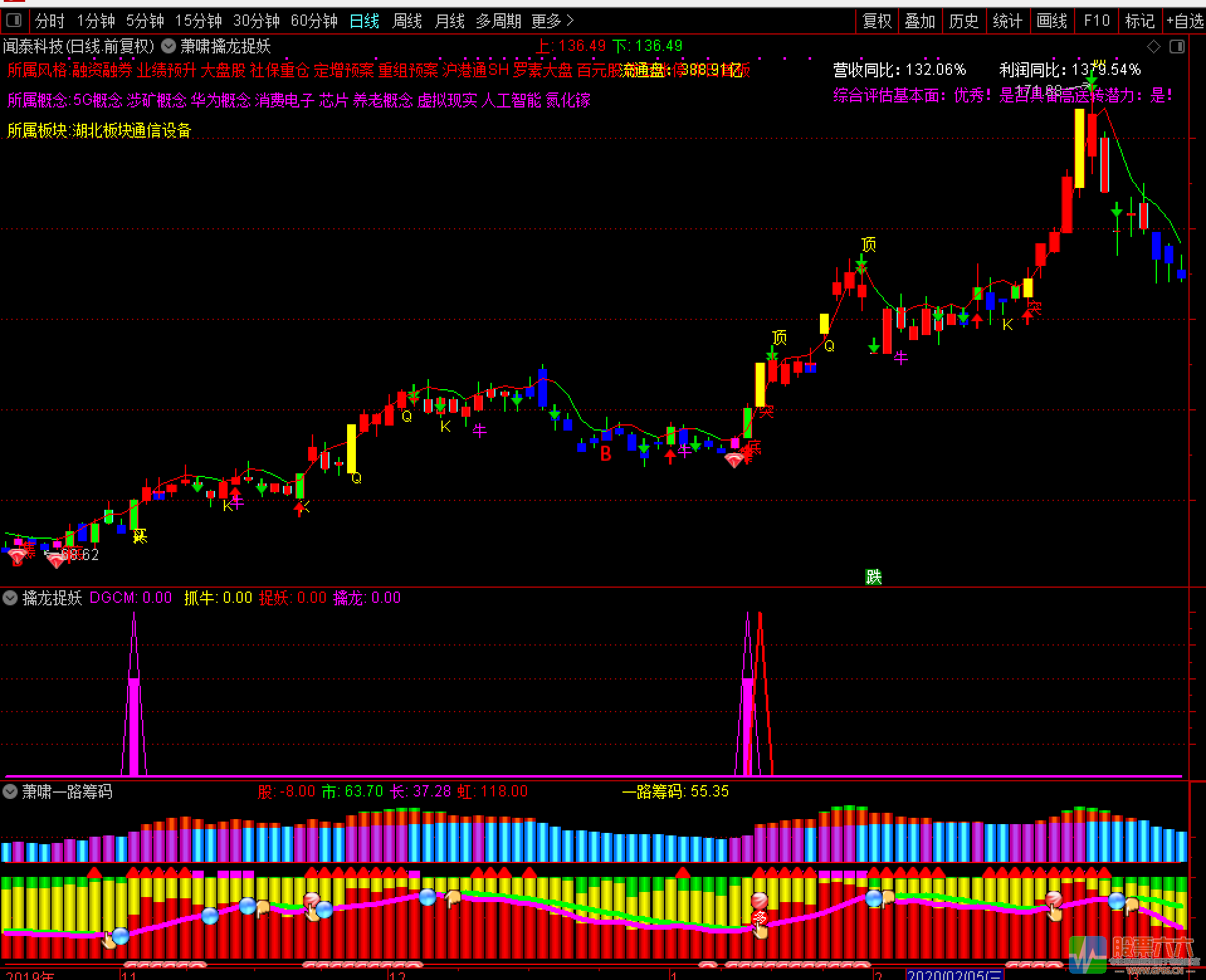
Task: Switch to 分时 intraday view
Action: (x=50, y=21)
